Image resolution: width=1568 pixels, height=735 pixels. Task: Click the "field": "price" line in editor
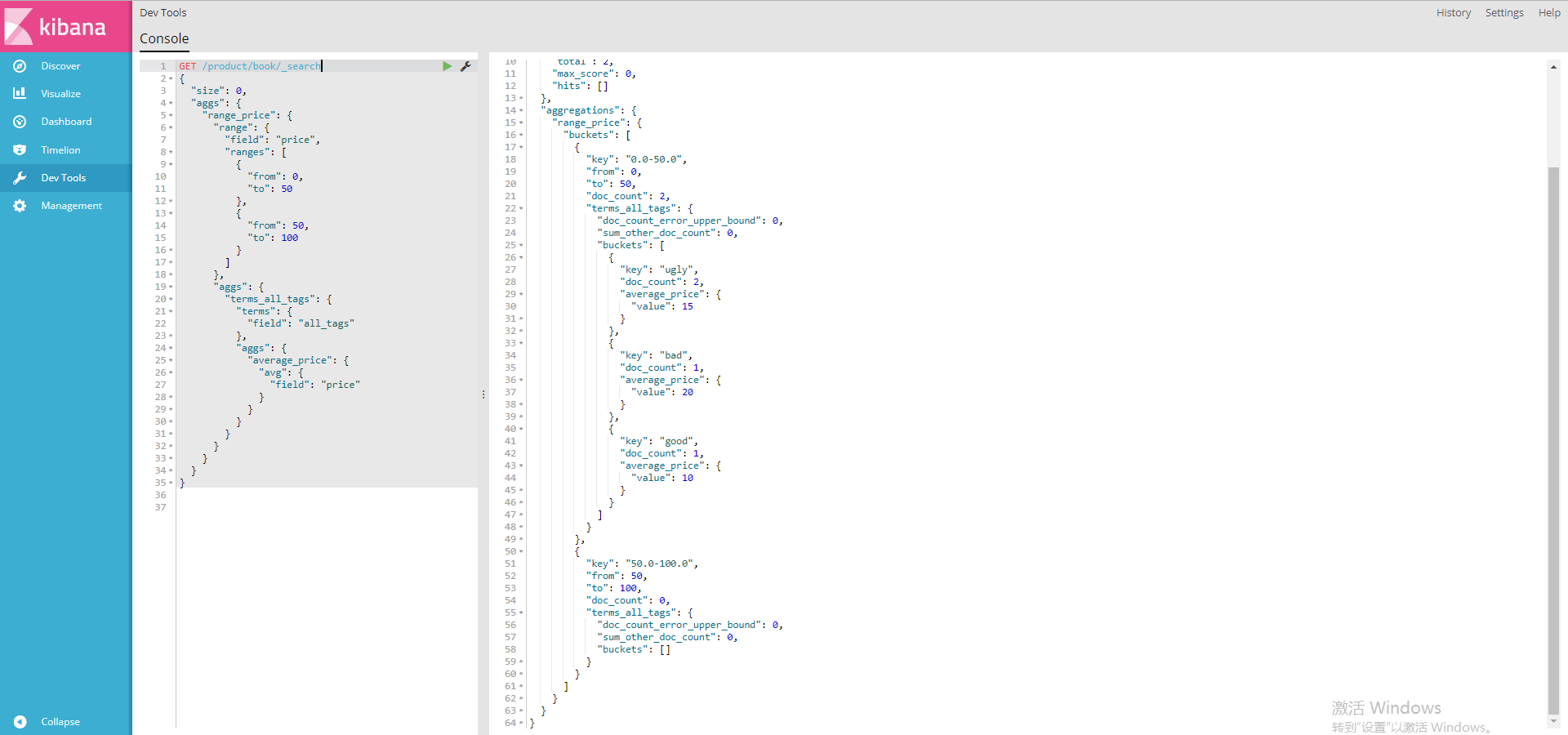tap(274, 140)
